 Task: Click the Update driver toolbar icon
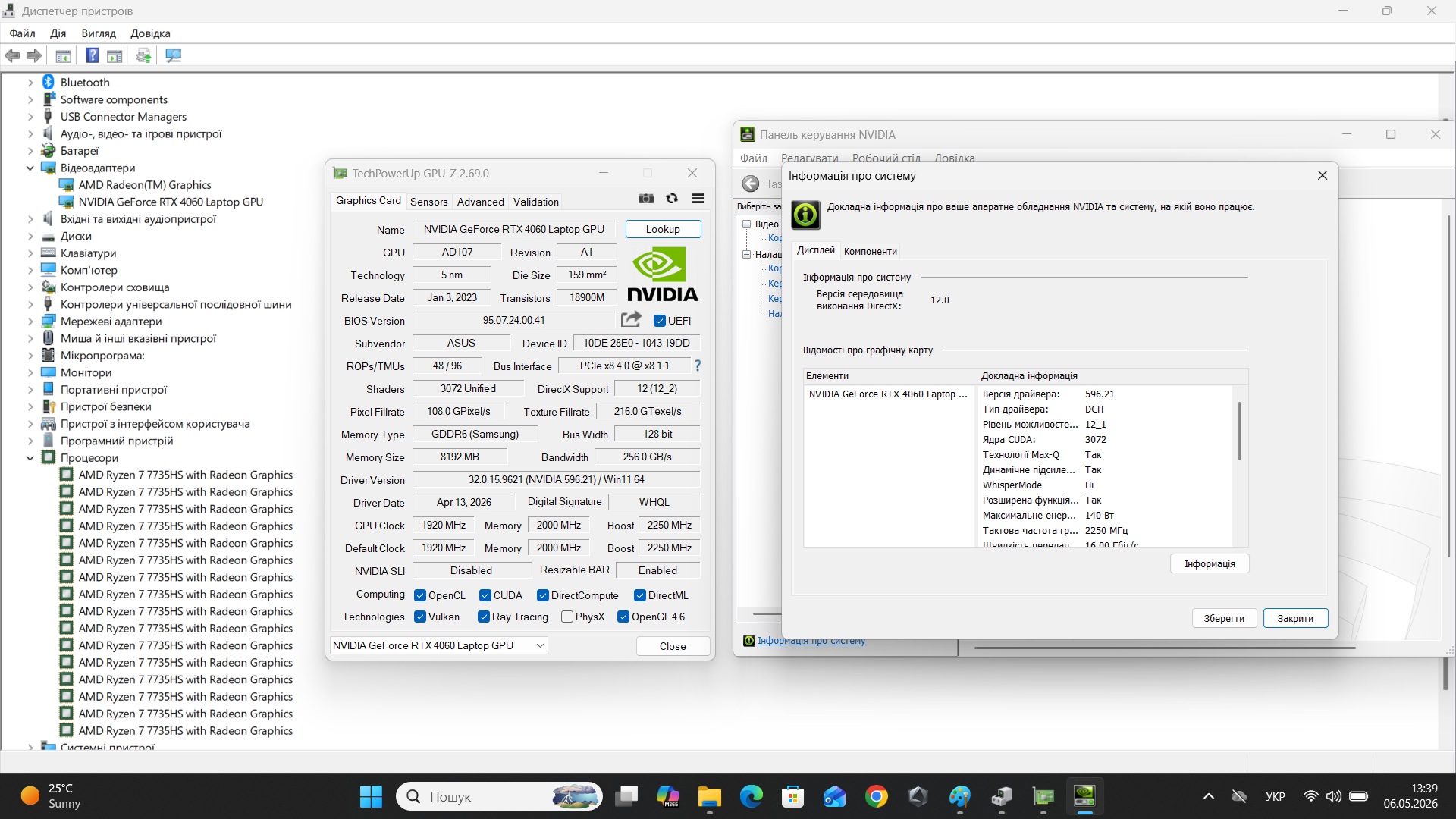pyautogui.click(x=143, y=55)
